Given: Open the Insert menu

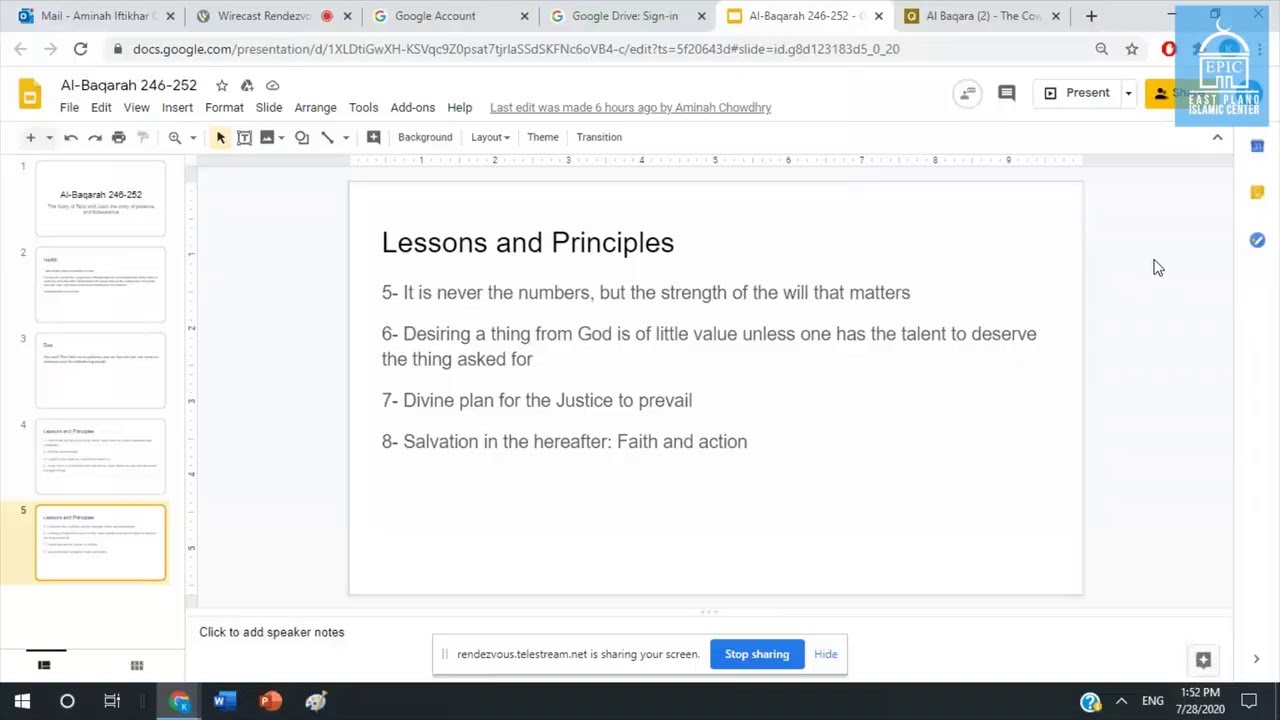Looking at the screenshot, I should click(177, 108).
